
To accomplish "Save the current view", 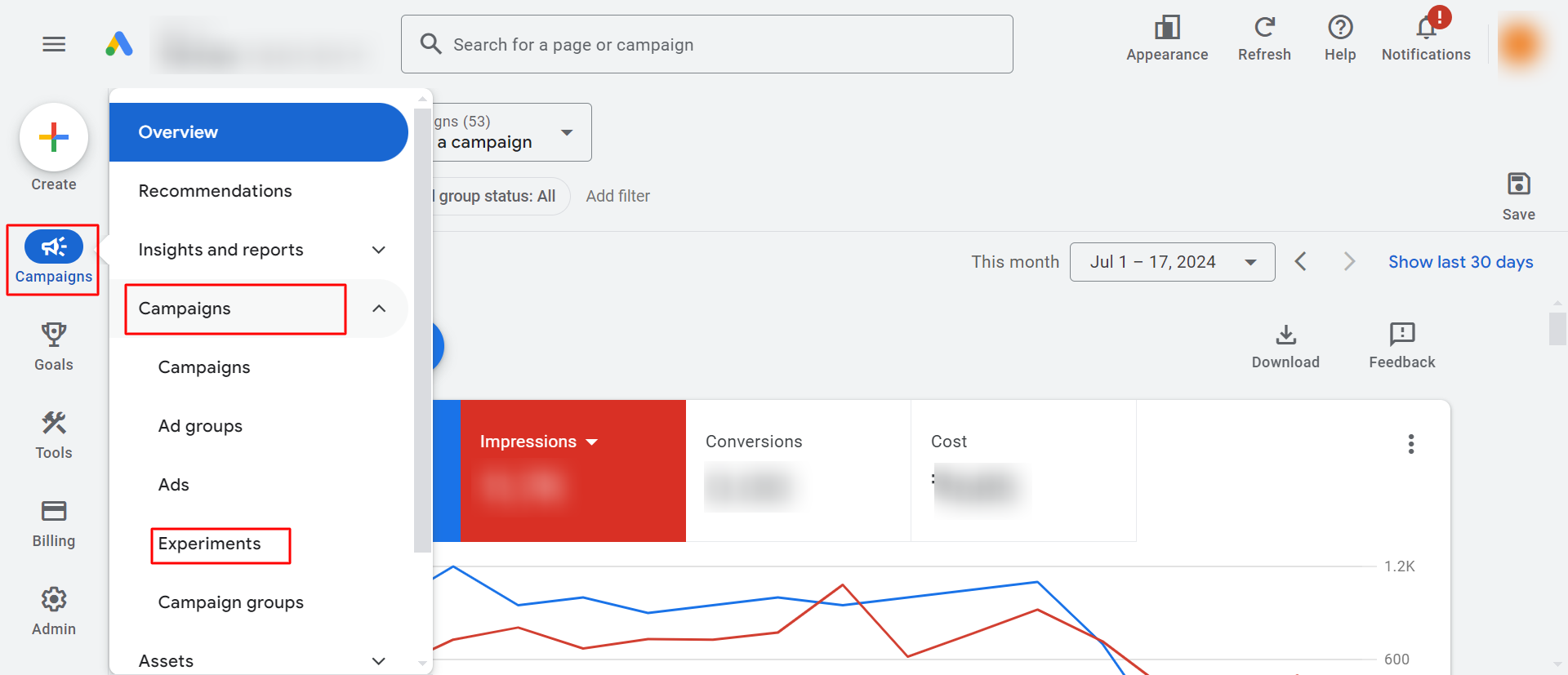I will pyautogui.click(x=1519, y=196).
